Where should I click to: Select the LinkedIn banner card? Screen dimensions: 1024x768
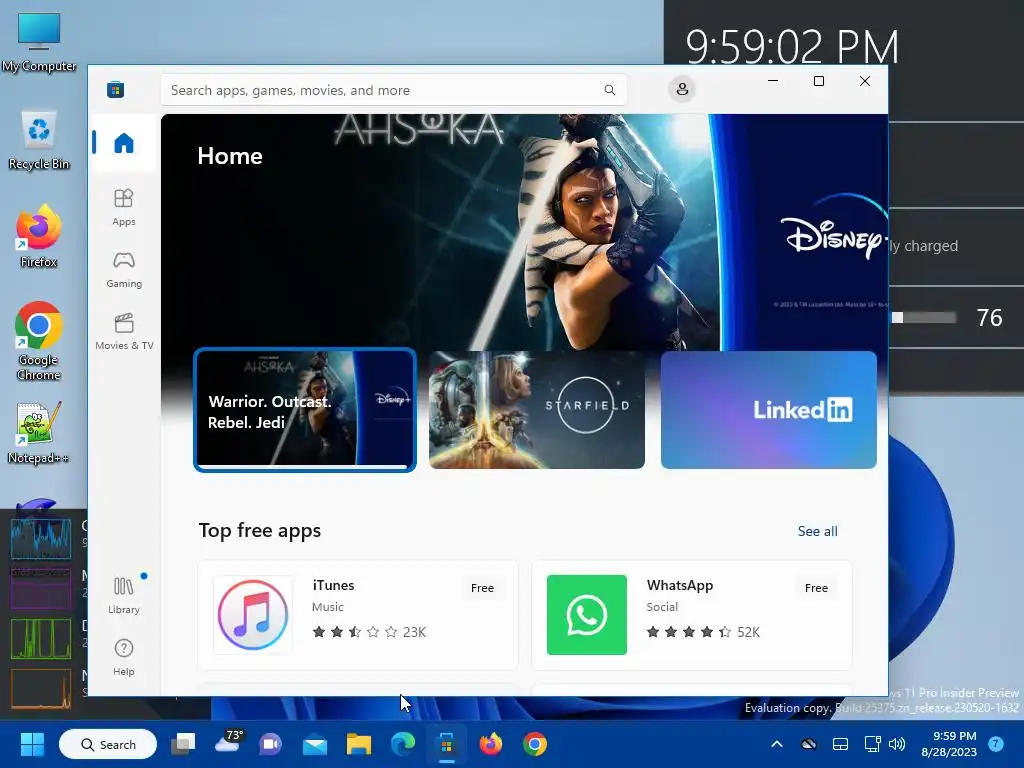(x=769, y=409)
